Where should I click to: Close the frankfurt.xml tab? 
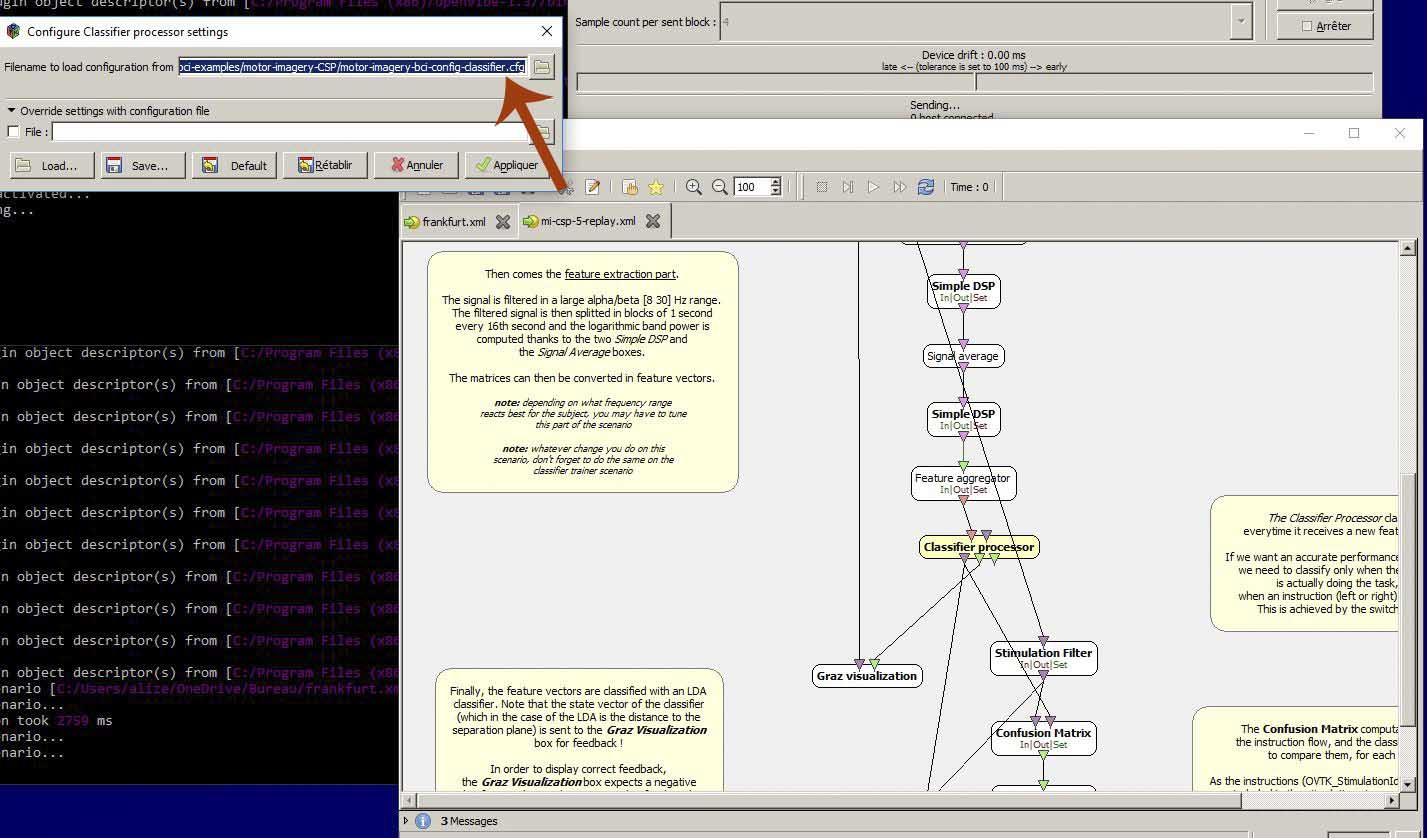coord(503,221)
